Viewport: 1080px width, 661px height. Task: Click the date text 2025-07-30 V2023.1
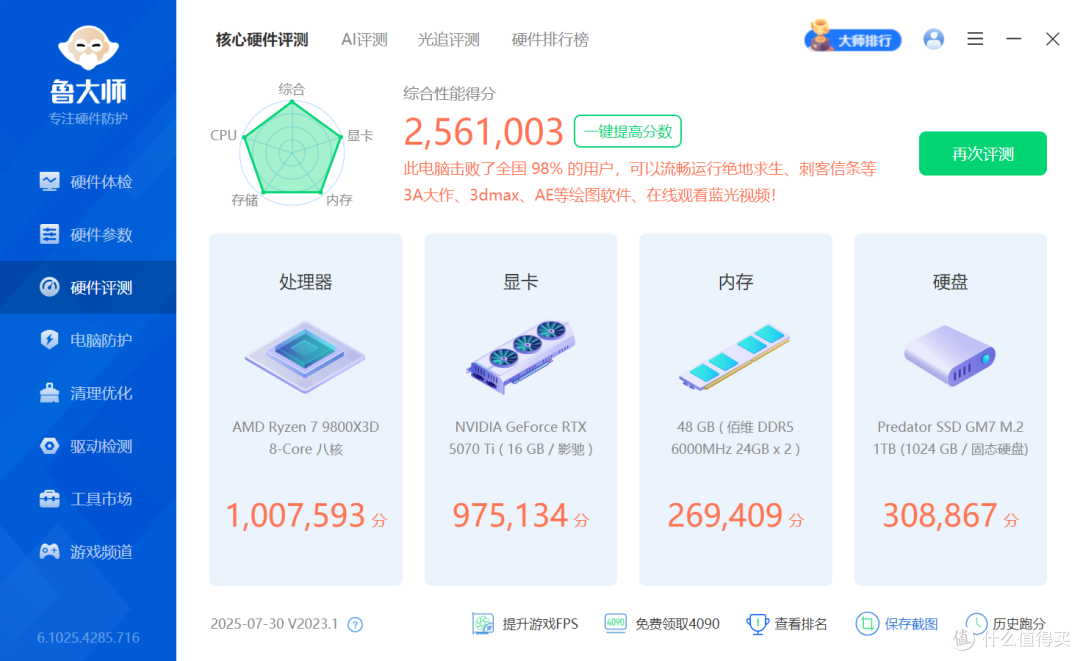pos(274,624)
